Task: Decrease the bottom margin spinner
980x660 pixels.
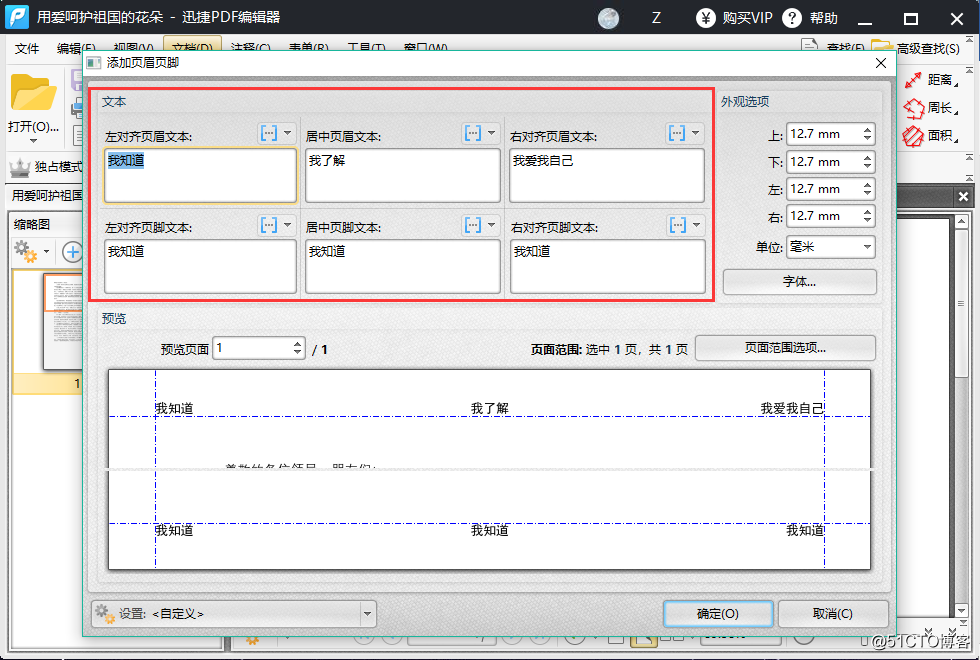Action: click(868, 166)
